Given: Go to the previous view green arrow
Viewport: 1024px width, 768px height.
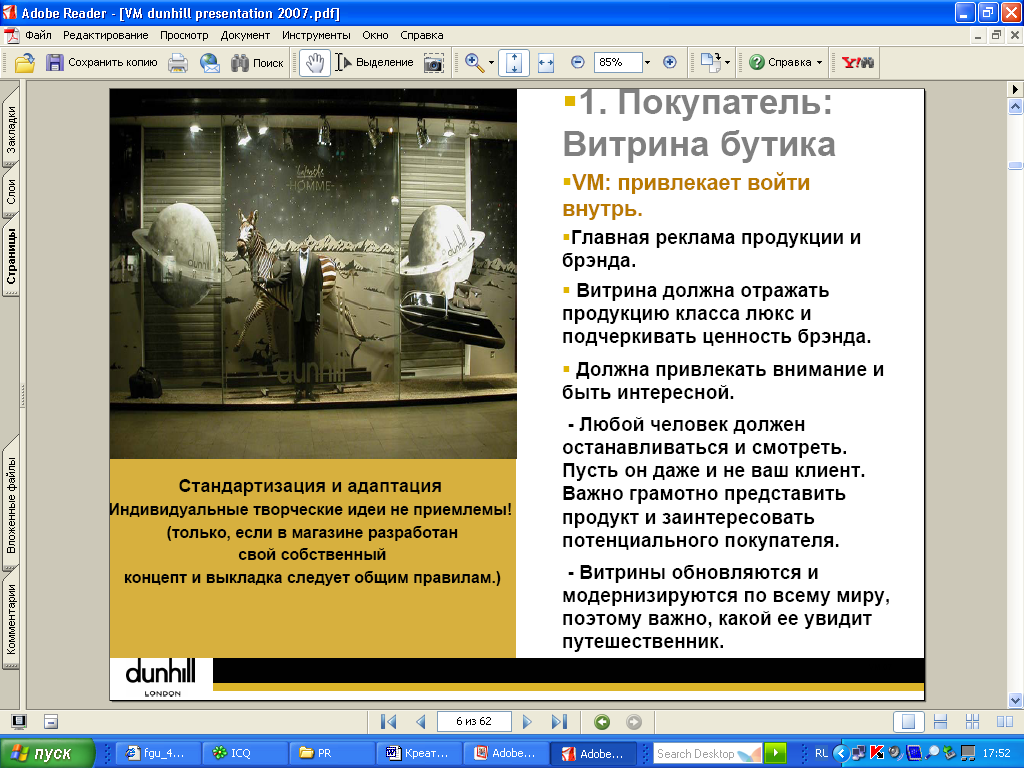Looking at the screenshot, I should point(602,722).
